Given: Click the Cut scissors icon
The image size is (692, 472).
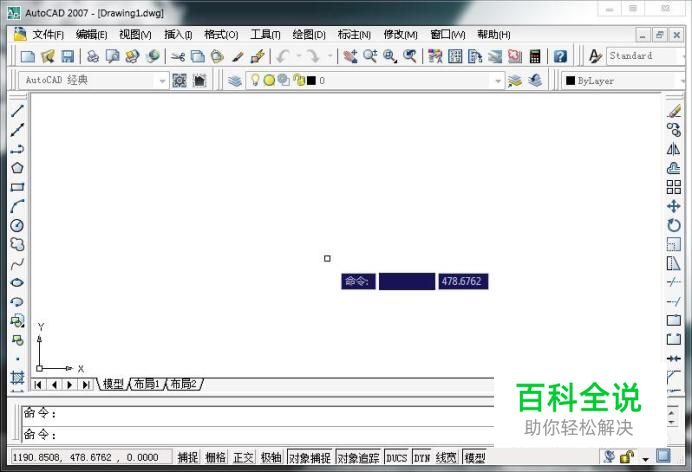Looking at the screenshot, I should coord(177,56).
